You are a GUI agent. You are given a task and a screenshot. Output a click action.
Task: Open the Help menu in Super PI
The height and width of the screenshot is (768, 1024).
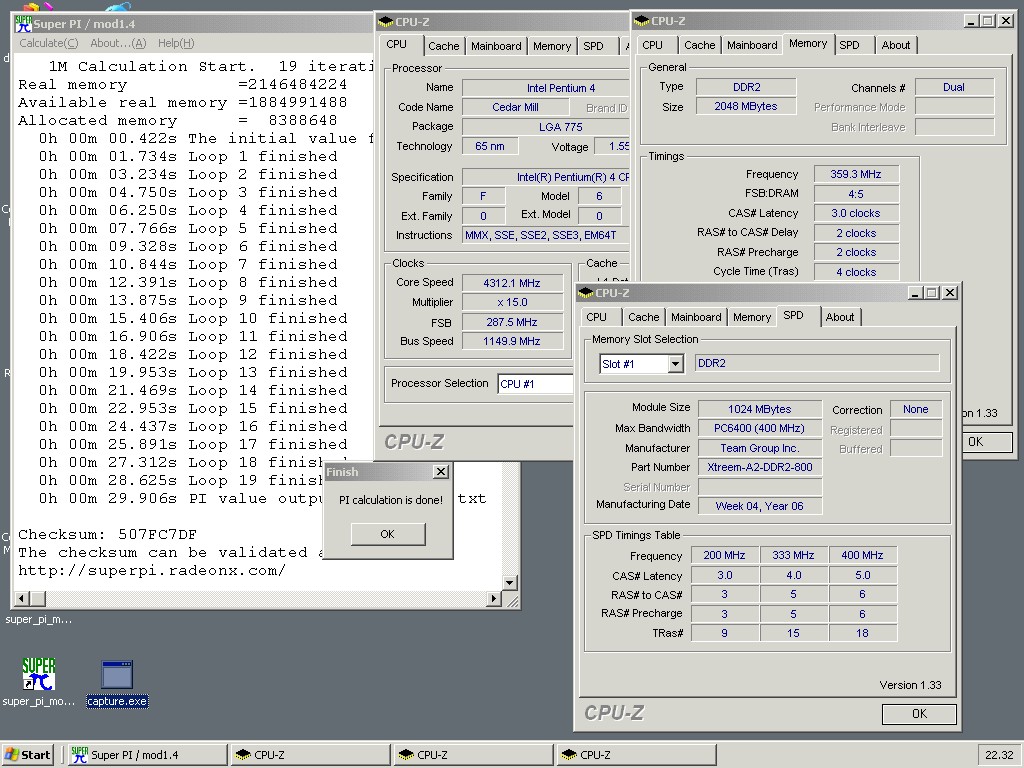pyautogui.click(x=176, y=43)
